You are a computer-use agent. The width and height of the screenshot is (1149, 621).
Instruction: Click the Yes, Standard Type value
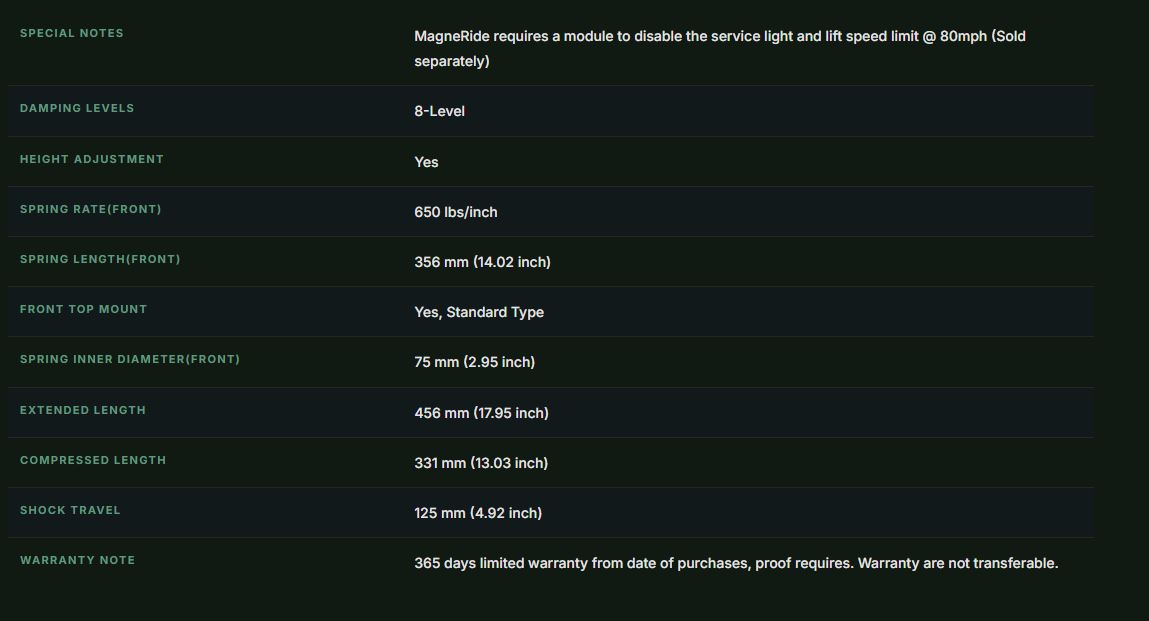coord(479,312)
